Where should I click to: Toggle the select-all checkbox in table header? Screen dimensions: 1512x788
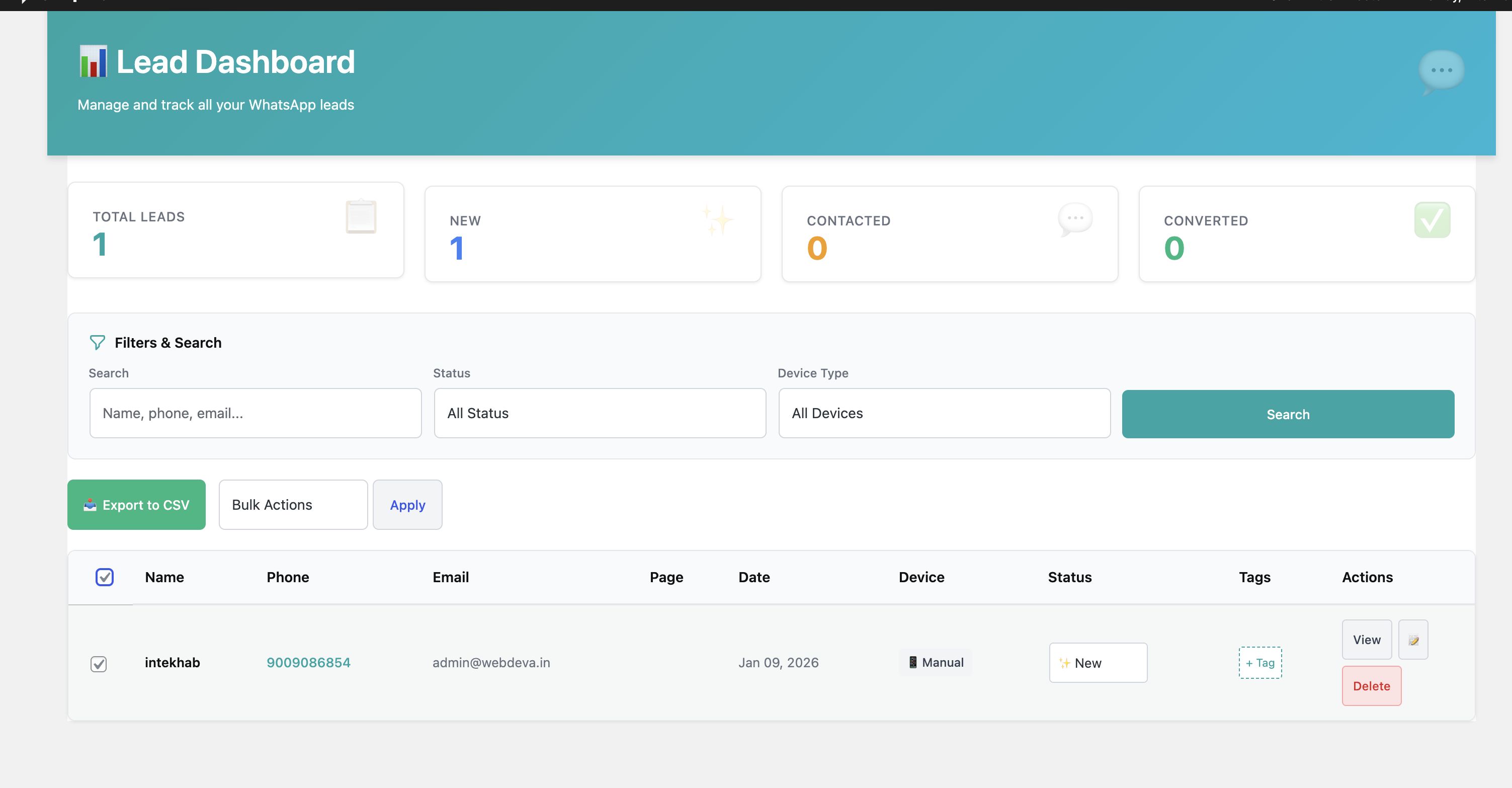[105, 577]
